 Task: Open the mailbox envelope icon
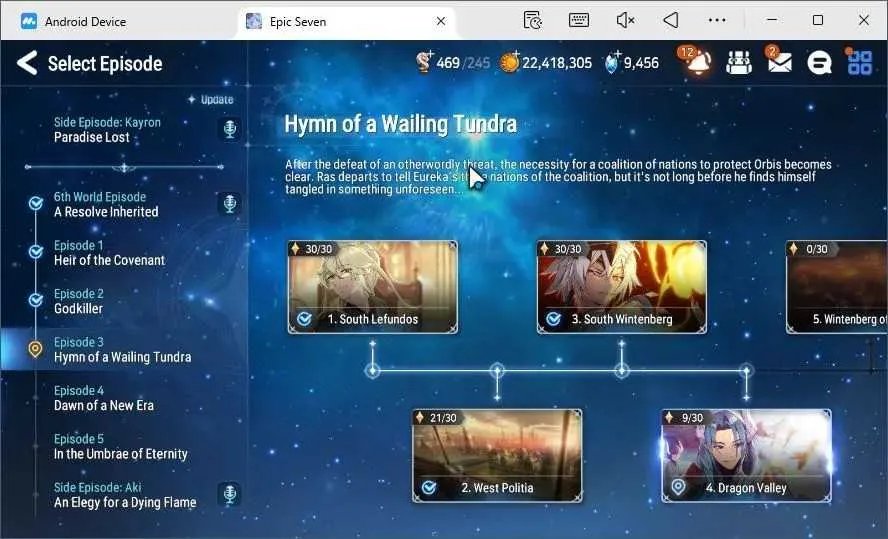coord(779,61)
